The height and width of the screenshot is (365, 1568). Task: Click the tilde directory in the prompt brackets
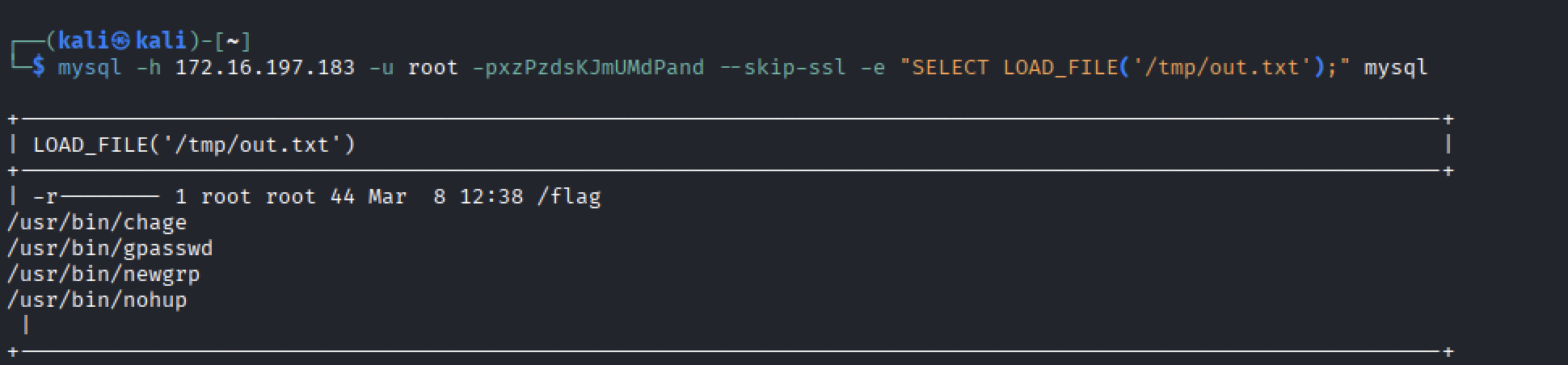pos(233,41)
